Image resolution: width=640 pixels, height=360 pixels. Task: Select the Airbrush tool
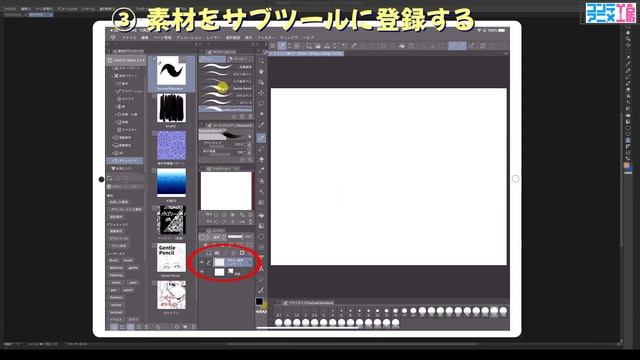pyautogui.click(x=261, y=170)
